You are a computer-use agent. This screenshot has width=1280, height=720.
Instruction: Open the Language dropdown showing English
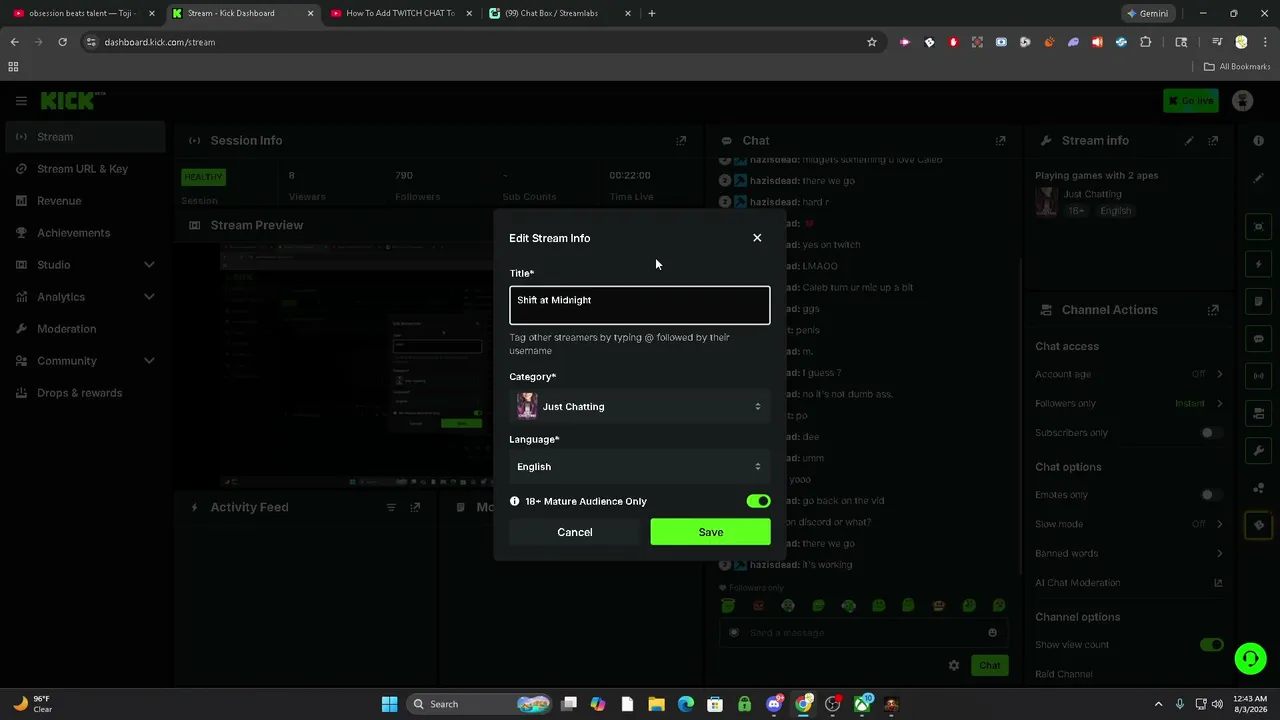tap(640, 466)
